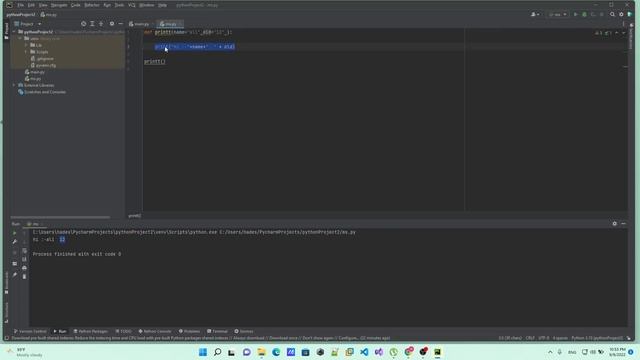Click the trash clear-all icon in Run panel

point(24,276)
